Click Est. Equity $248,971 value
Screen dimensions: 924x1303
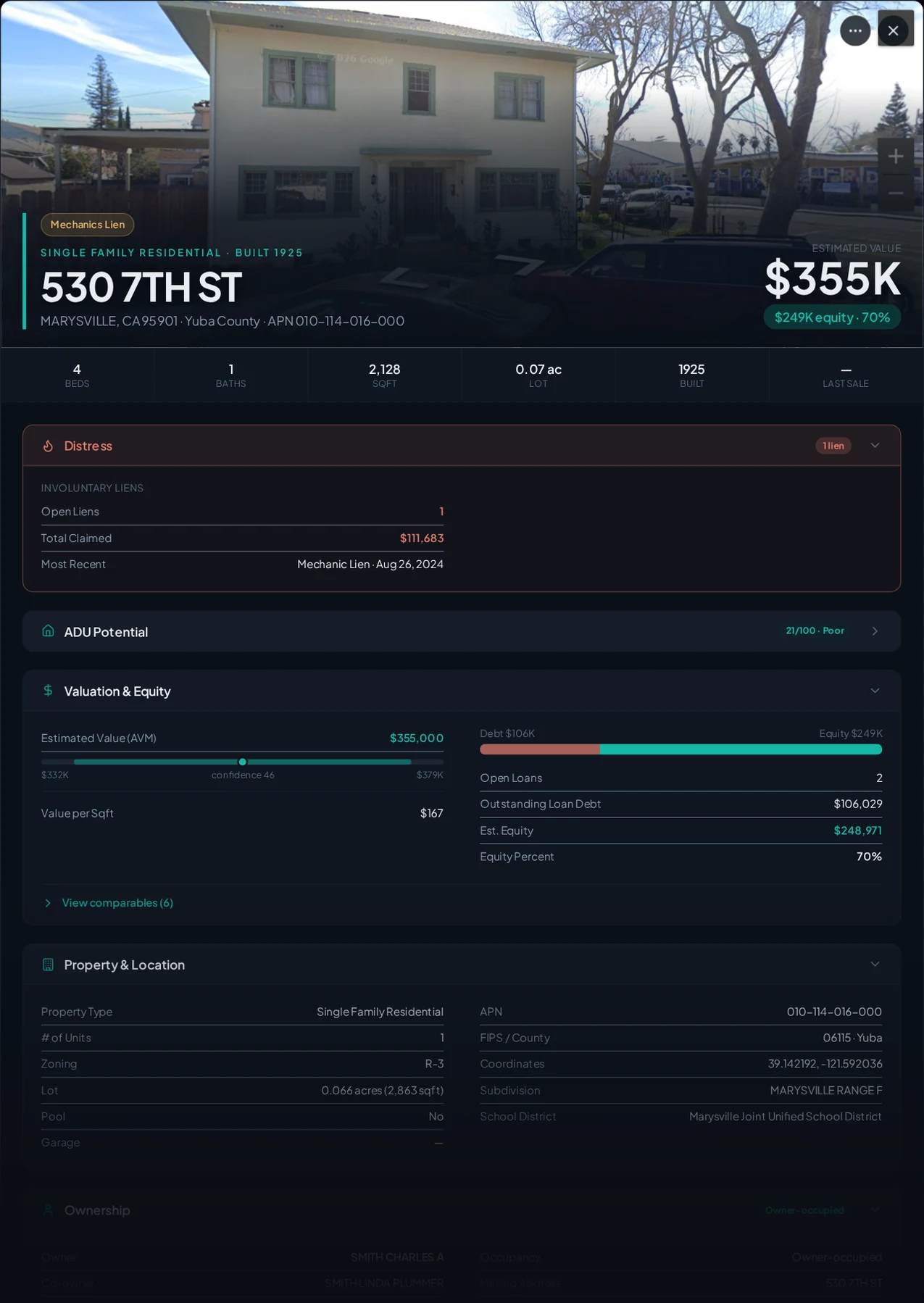tap(858, 830)
